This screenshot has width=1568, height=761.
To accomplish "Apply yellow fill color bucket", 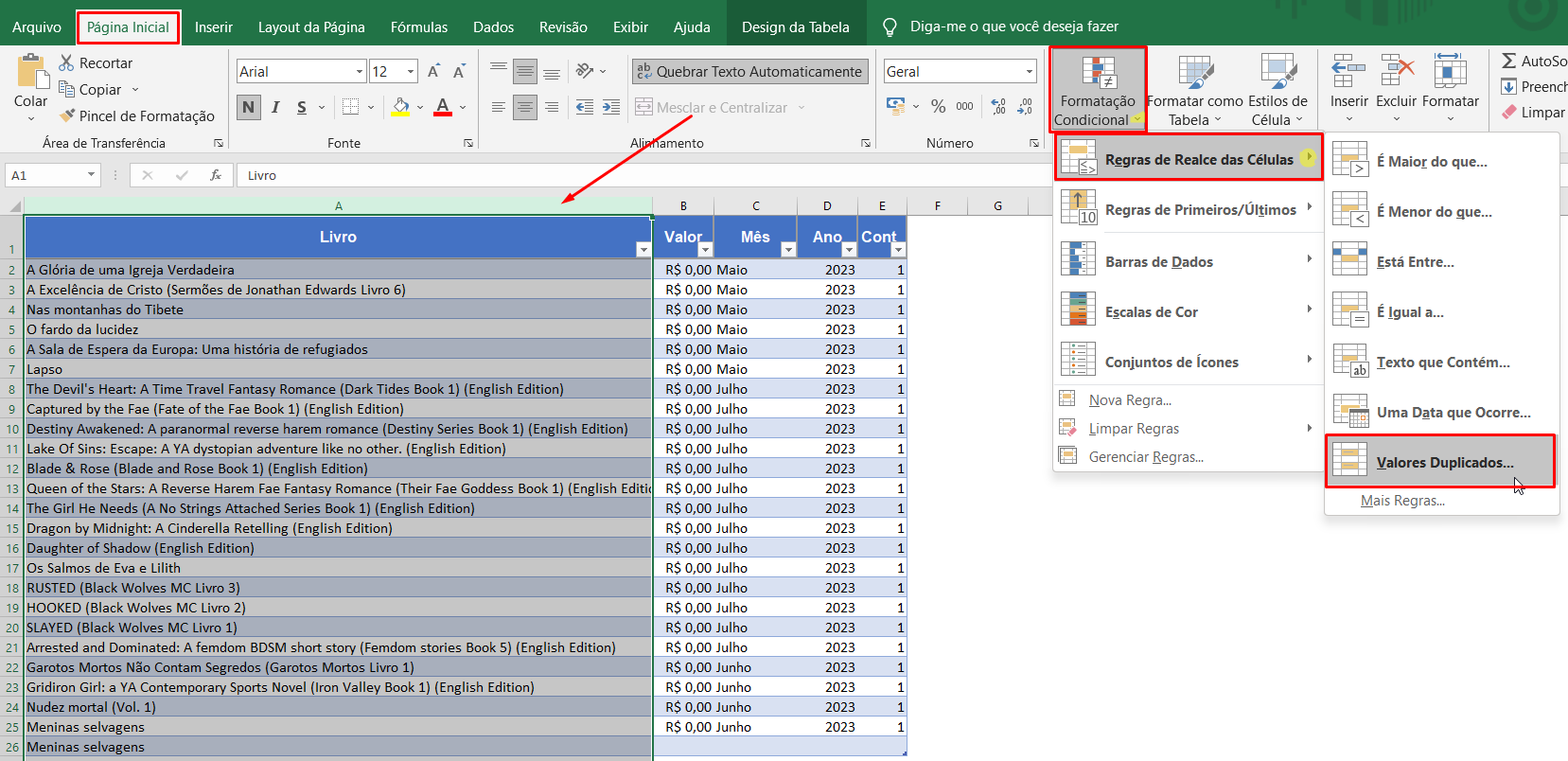I will pos(400,107).
